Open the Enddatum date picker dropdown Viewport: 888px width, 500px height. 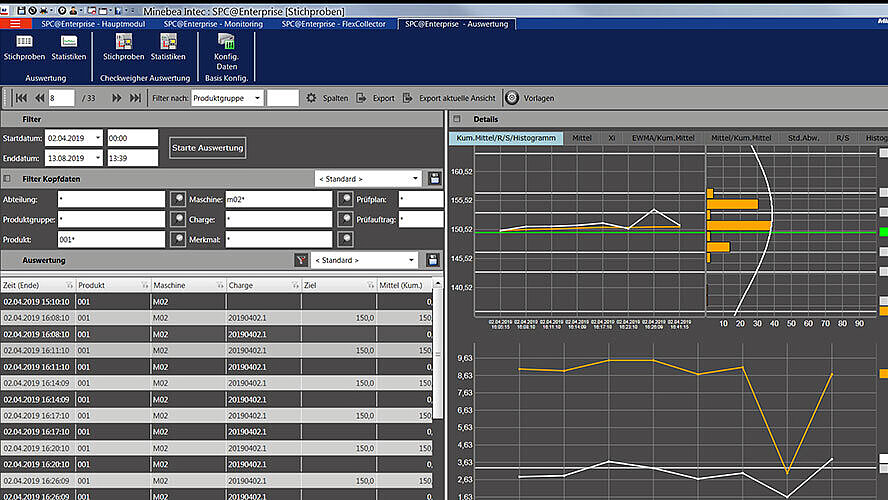point(97,159)
